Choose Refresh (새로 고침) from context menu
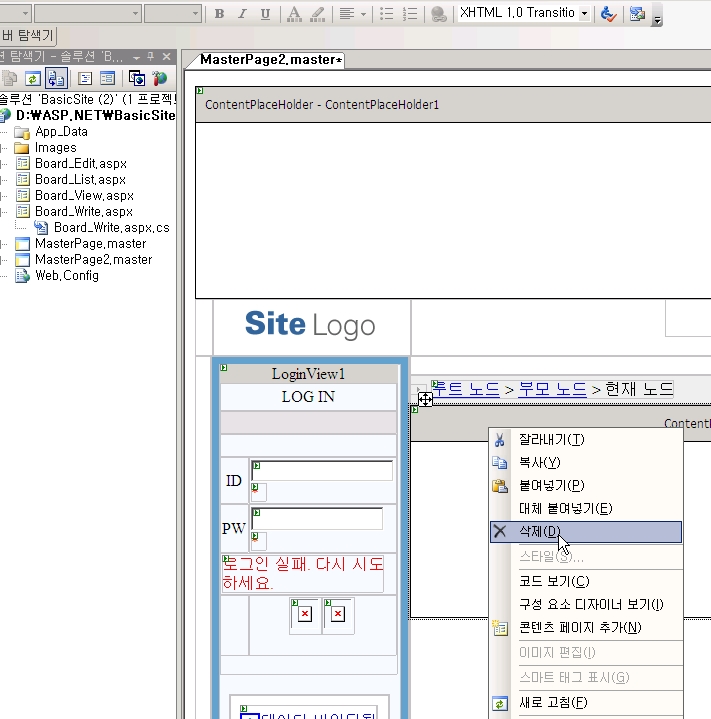Screen dimensions: 711x719 point(586,702)
